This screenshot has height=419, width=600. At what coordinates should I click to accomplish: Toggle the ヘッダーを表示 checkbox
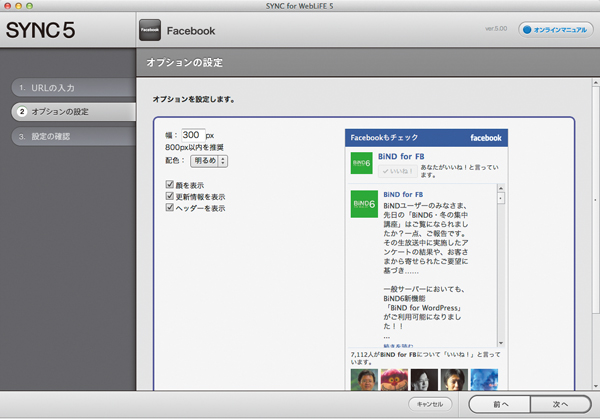click(x=170, y=207)
